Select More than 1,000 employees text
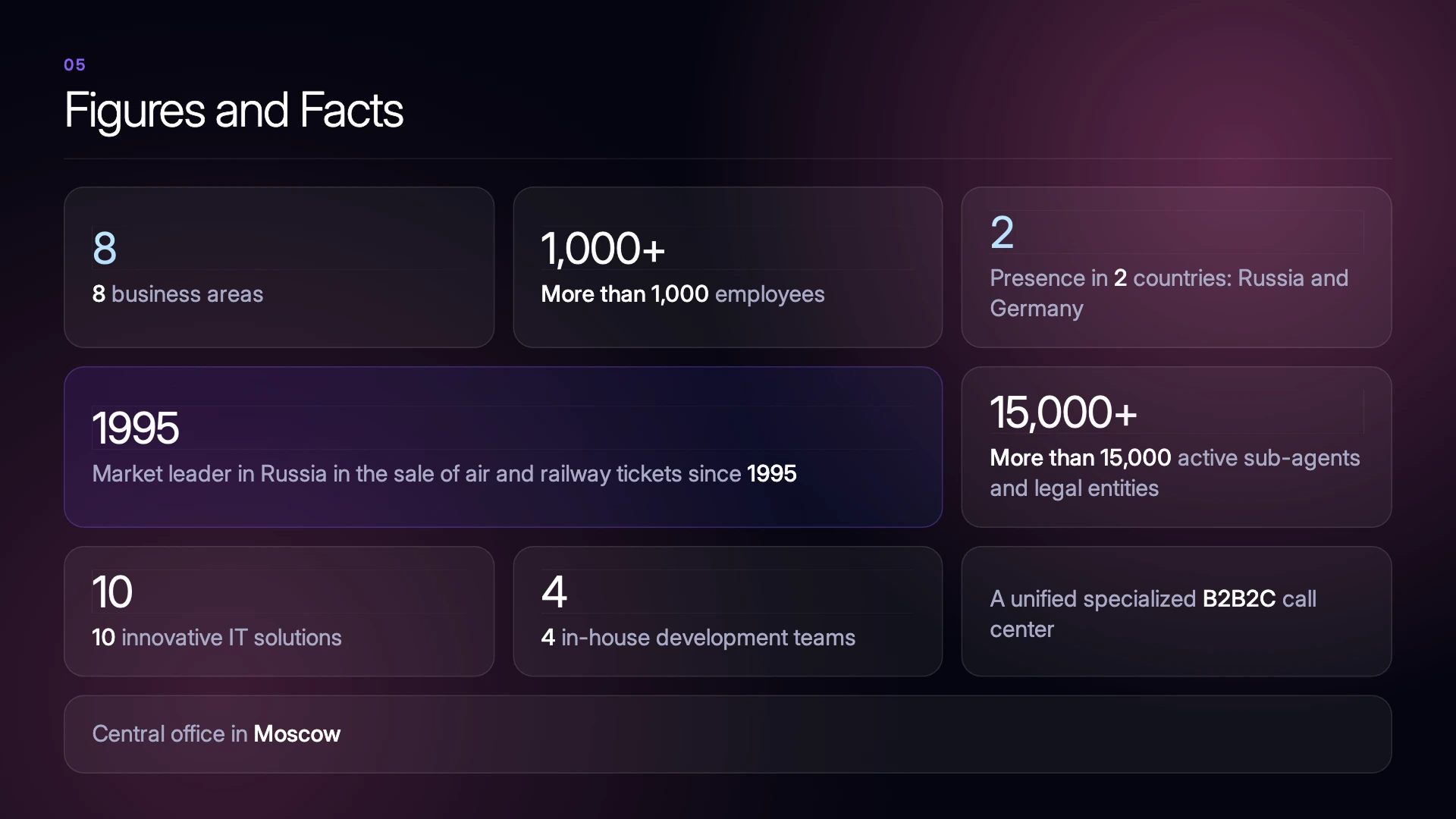Screen dimensions: 1456x819 (x=682, y=294)
